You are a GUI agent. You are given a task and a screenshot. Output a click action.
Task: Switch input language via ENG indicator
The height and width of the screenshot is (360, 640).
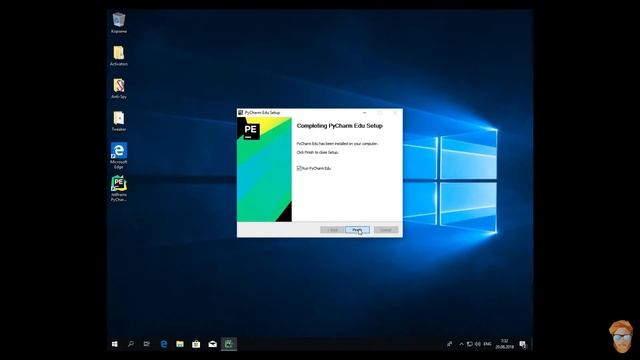pos(487,344)
